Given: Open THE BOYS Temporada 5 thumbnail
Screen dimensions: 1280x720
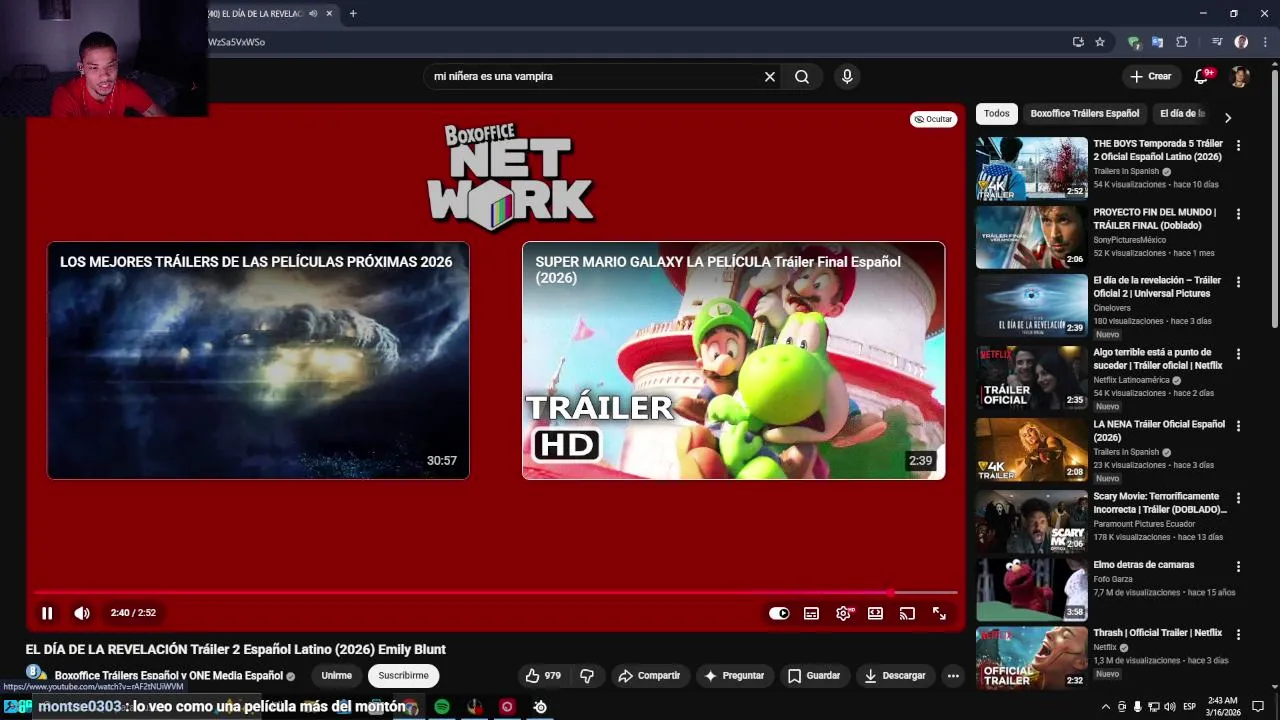Looking at the screenshot, I should (x=1031, y=168).
